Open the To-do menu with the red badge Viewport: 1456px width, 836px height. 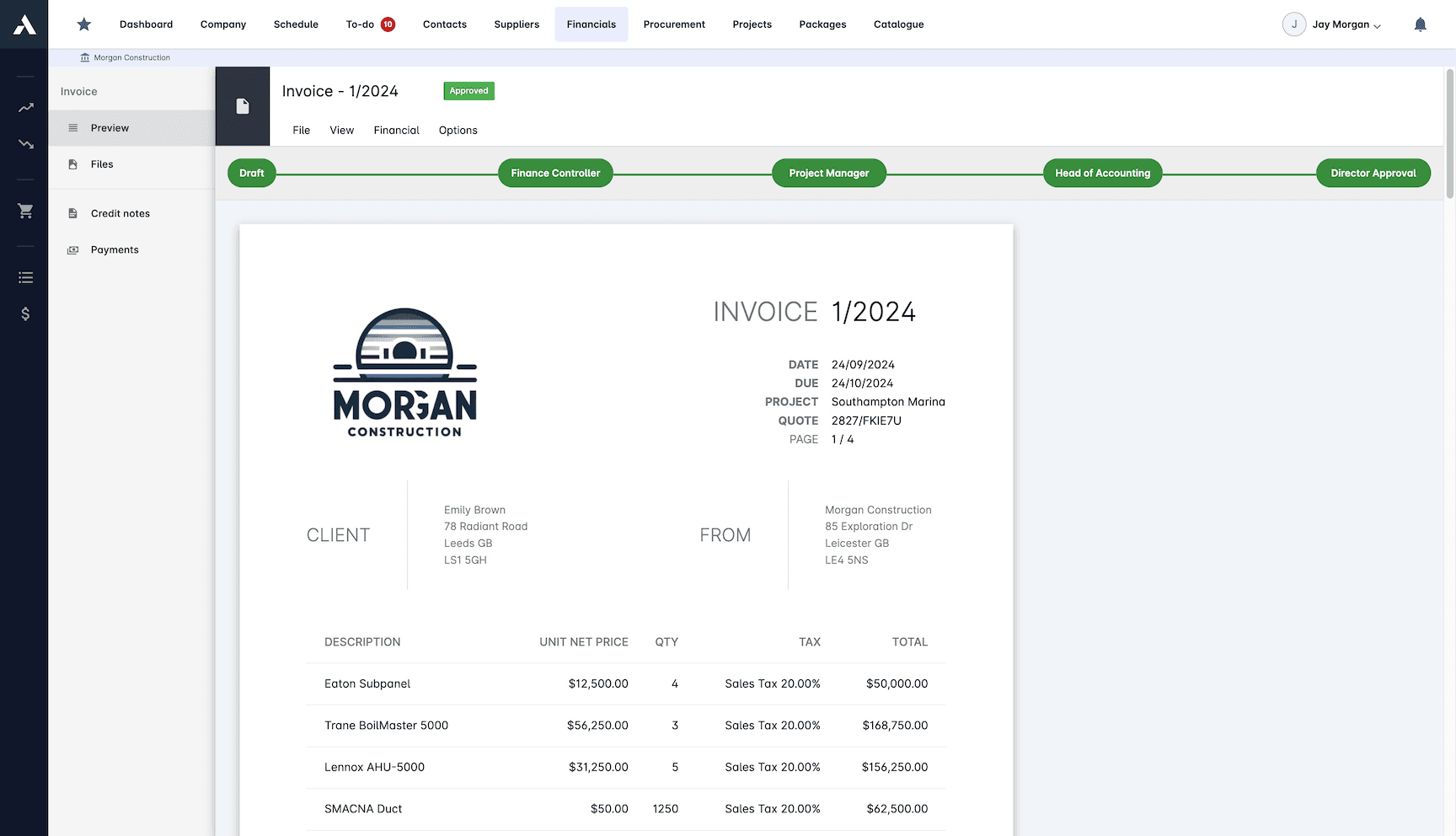click(370, 24)
